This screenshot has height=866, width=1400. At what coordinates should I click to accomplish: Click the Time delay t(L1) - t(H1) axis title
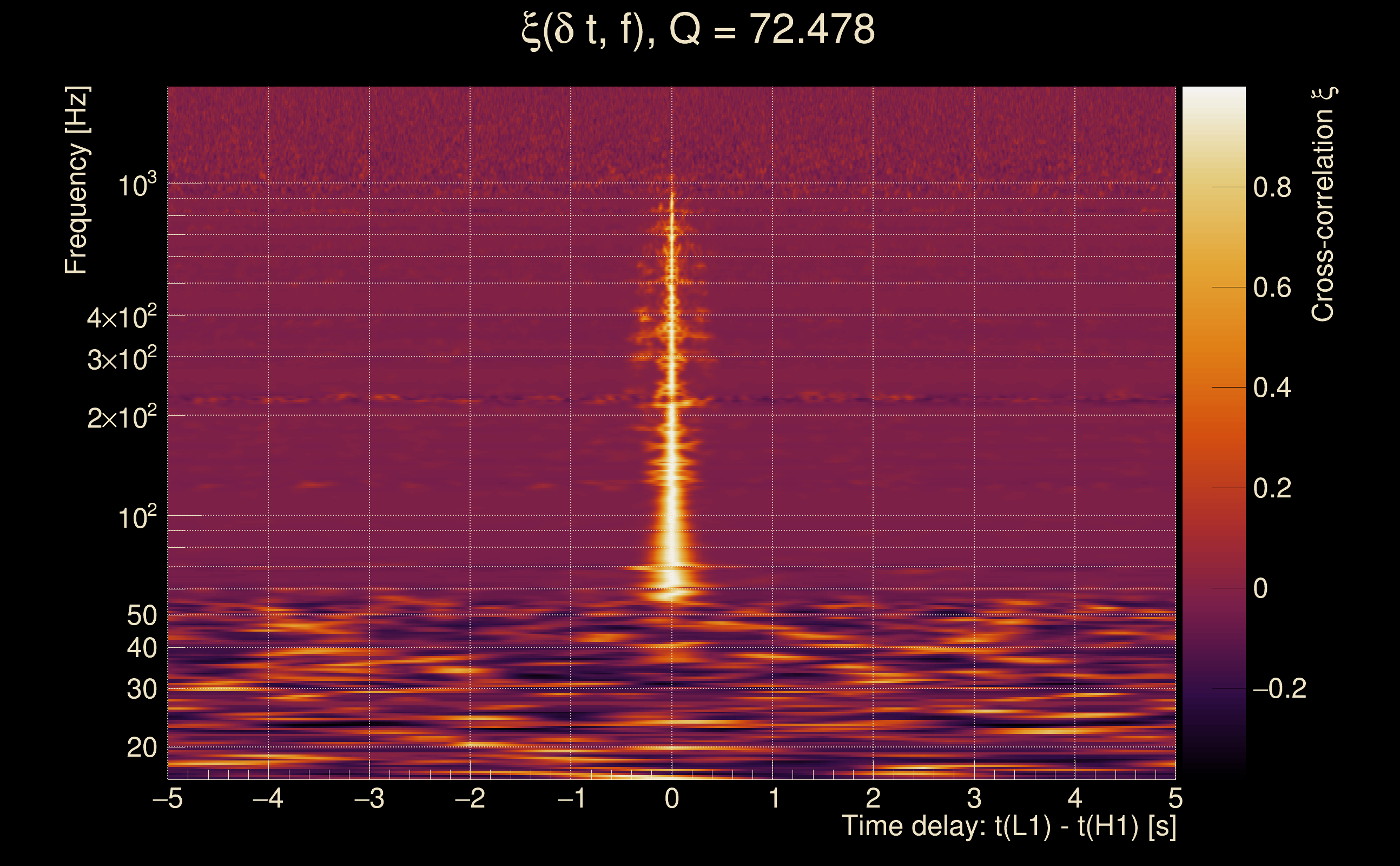pyautogui.click(x=1008, y=826)
